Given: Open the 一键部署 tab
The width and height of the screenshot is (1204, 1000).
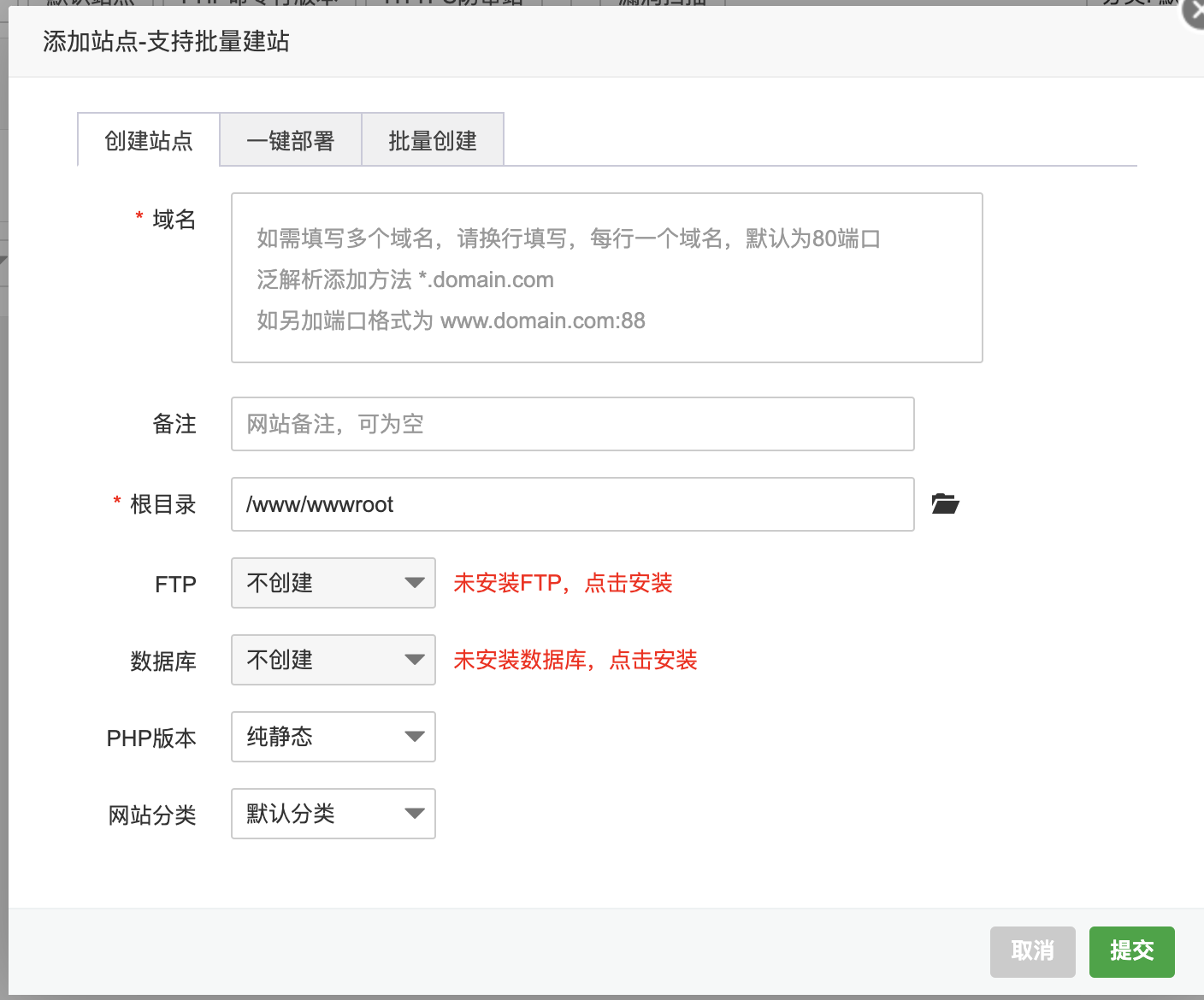Looking at the screenshot, I should click(x=291, y=140).
